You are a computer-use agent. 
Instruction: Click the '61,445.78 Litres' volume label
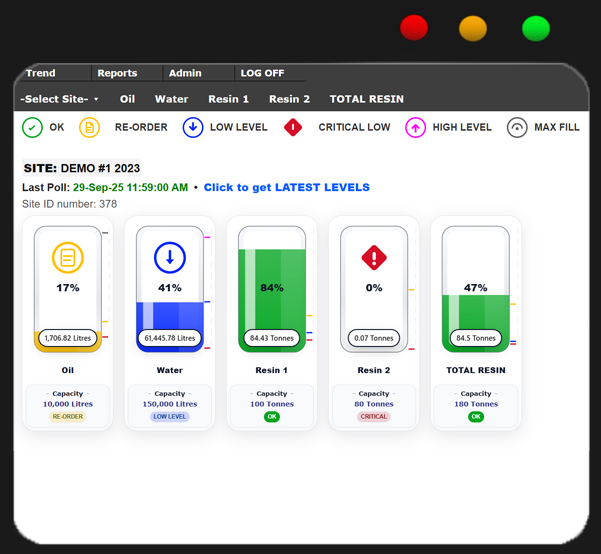(170, 338)
